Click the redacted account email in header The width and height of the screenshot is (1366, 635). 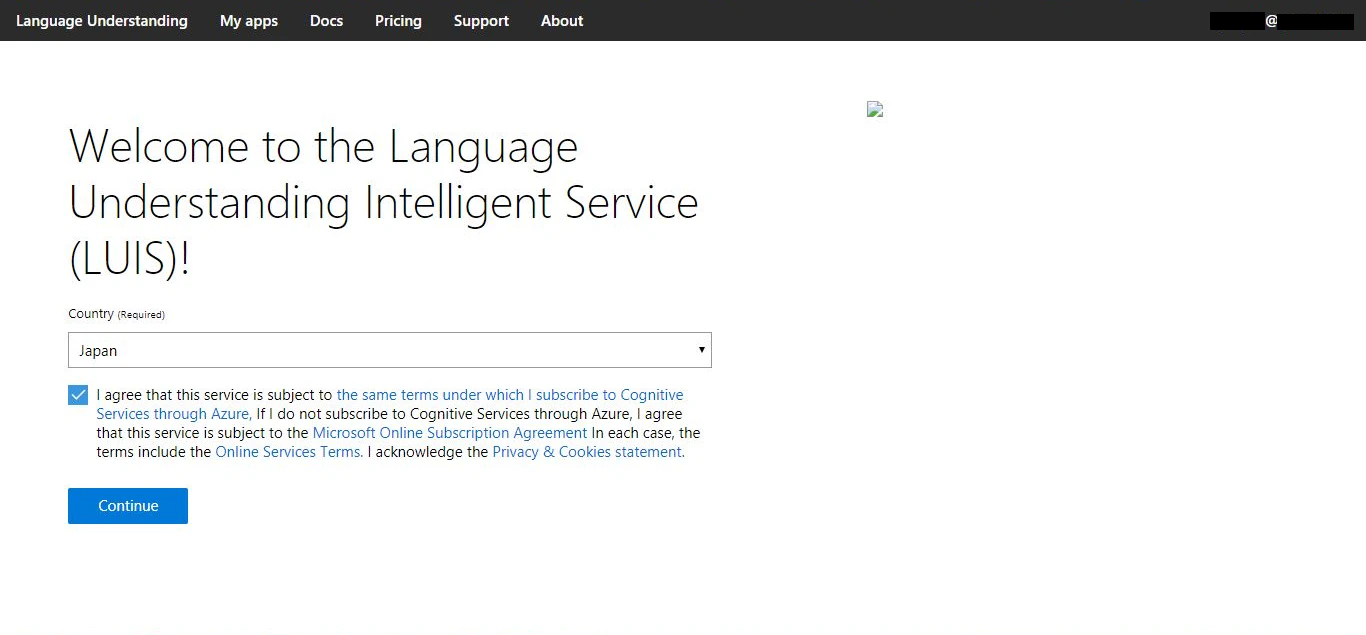1282,21
